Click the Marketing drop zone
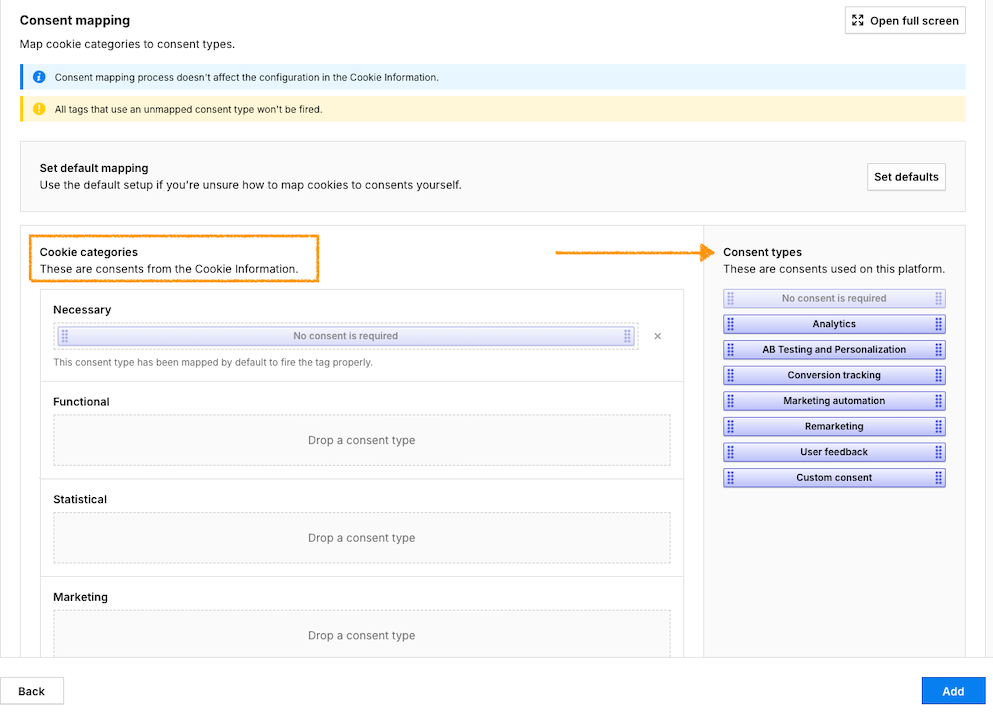 coord(360,634)
